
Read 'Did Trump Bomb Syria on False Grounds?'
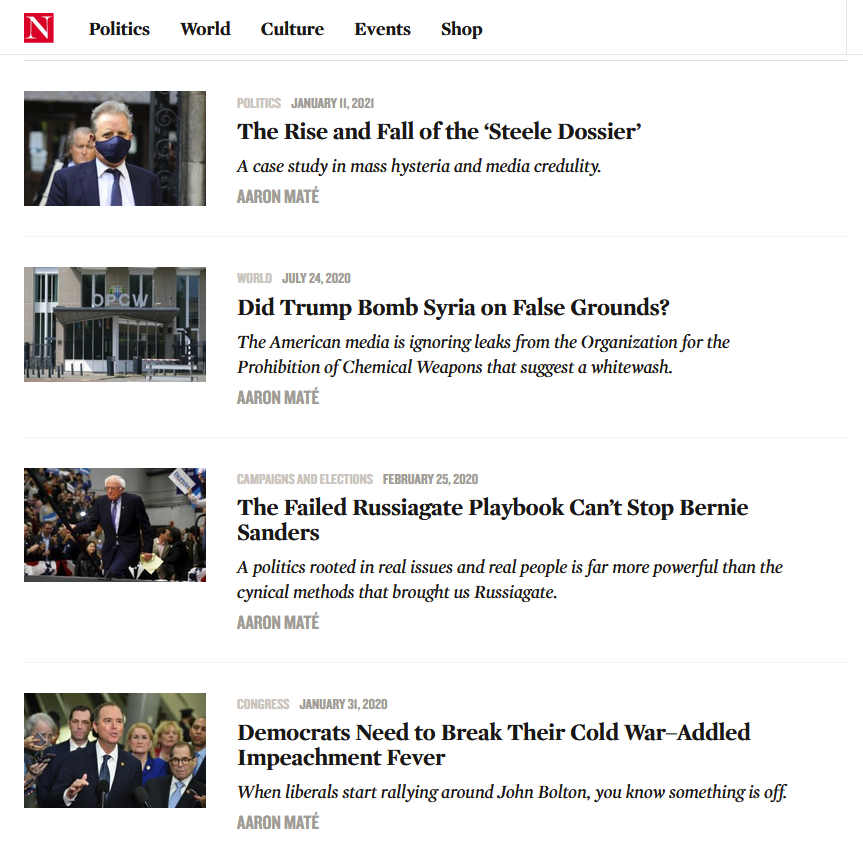[x=453, y=308]
